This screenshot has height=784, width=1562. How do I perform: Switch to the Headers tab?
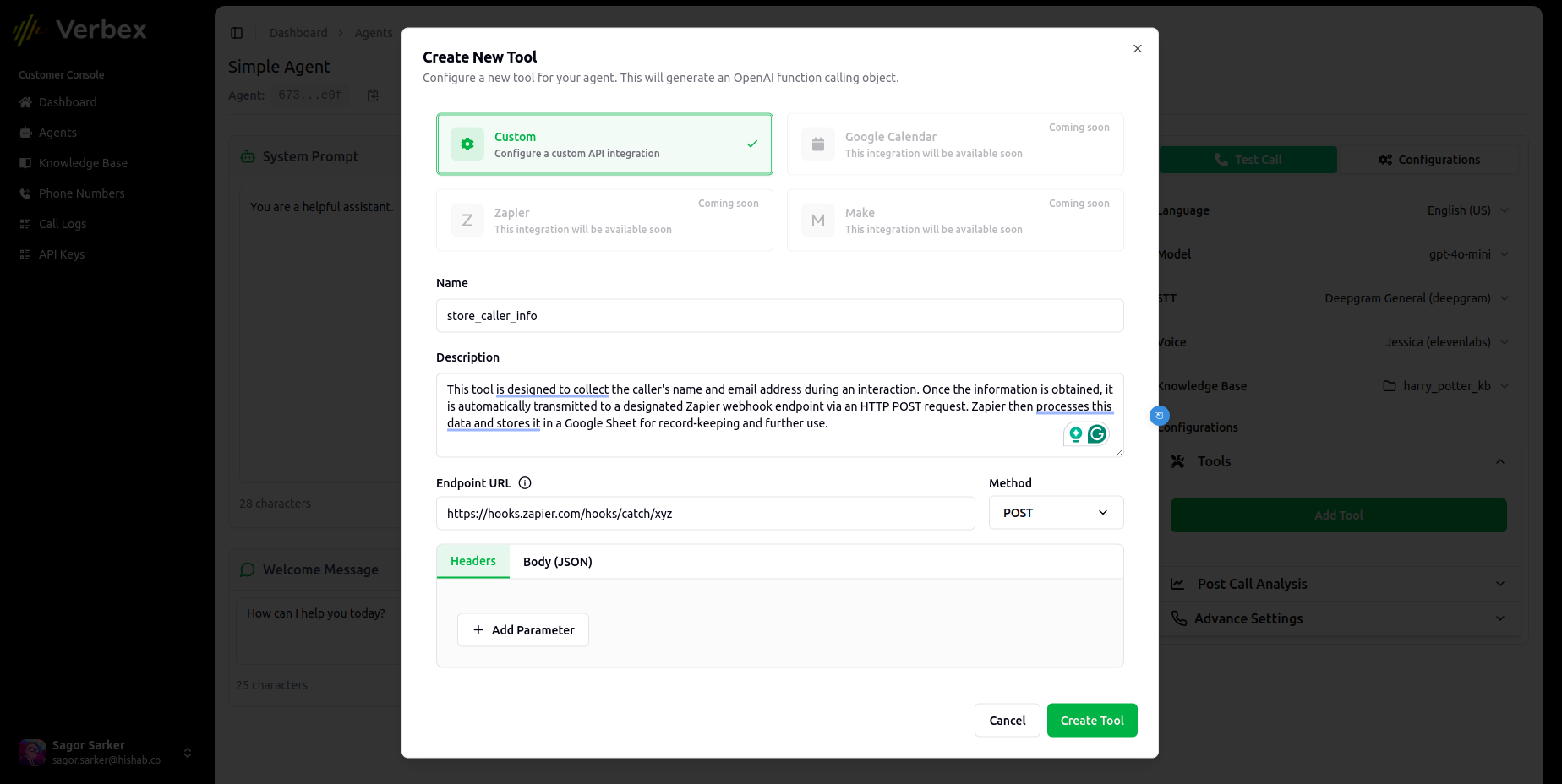473,561
